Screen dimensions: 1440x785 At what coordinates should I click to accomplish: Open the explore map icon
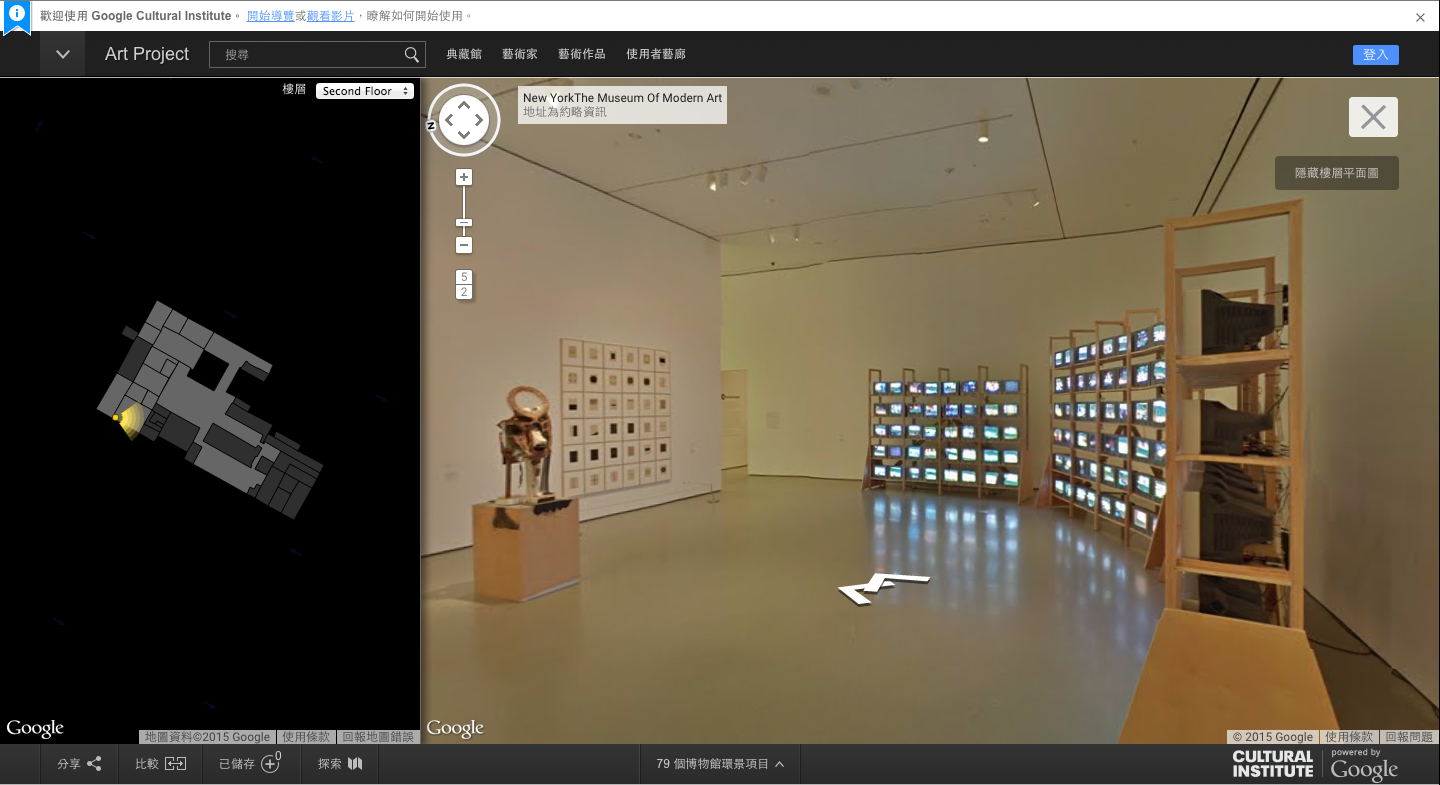(355, 764)
